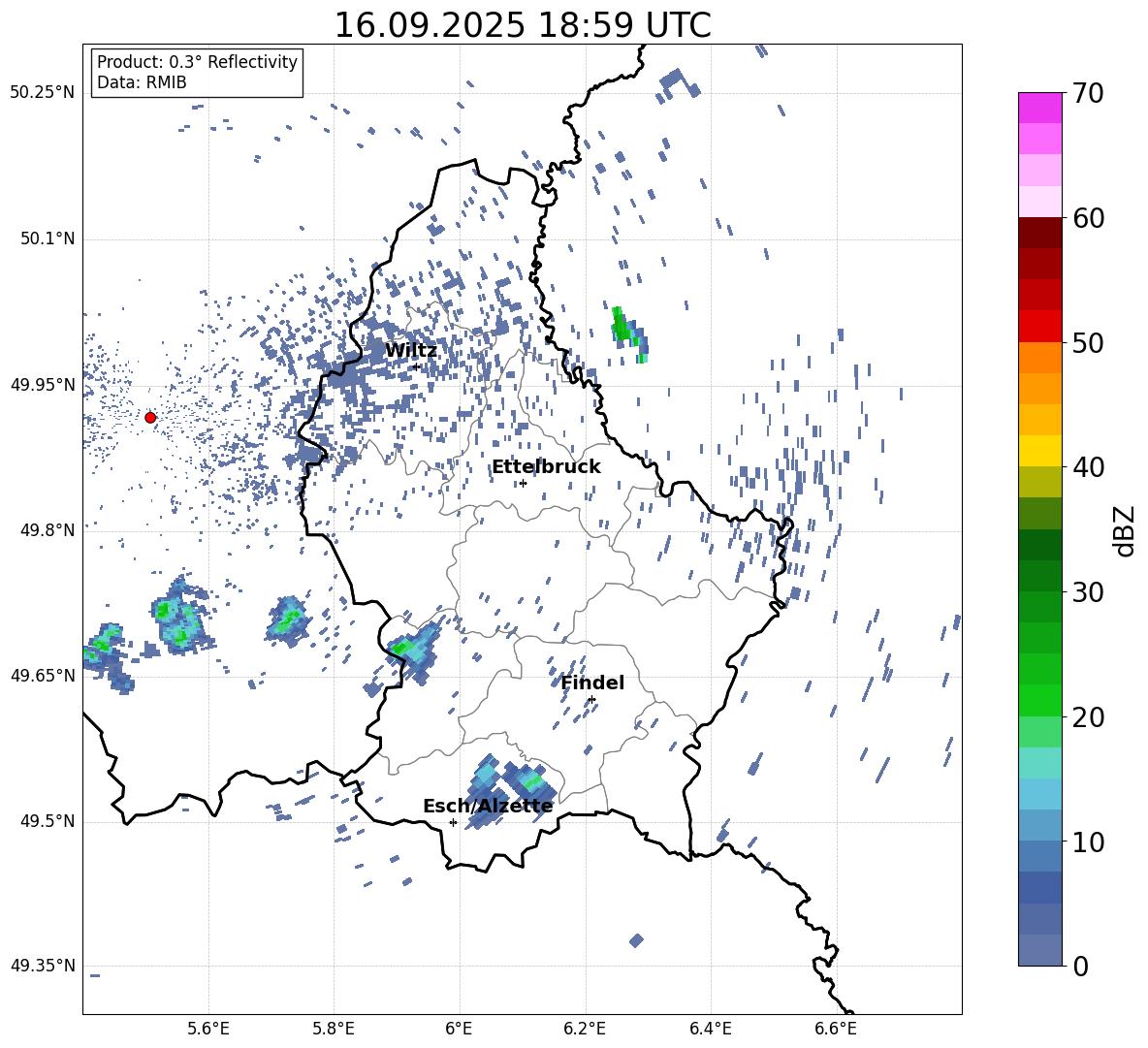Viewport: 1148px width, 1048px height.
Task: Click the yellow swatch just above 40
Action: click(1039, 451)
